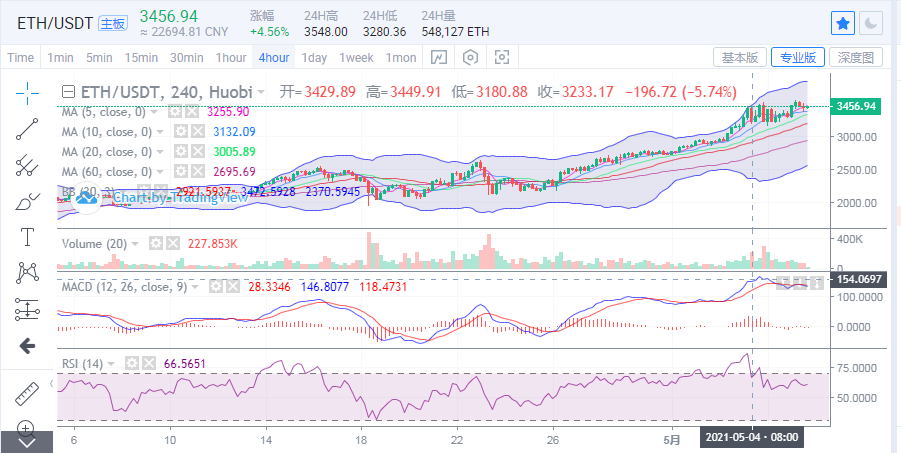Click the fullscreen screenshot icon
The image size is (901, 453).
coord(502,57)
